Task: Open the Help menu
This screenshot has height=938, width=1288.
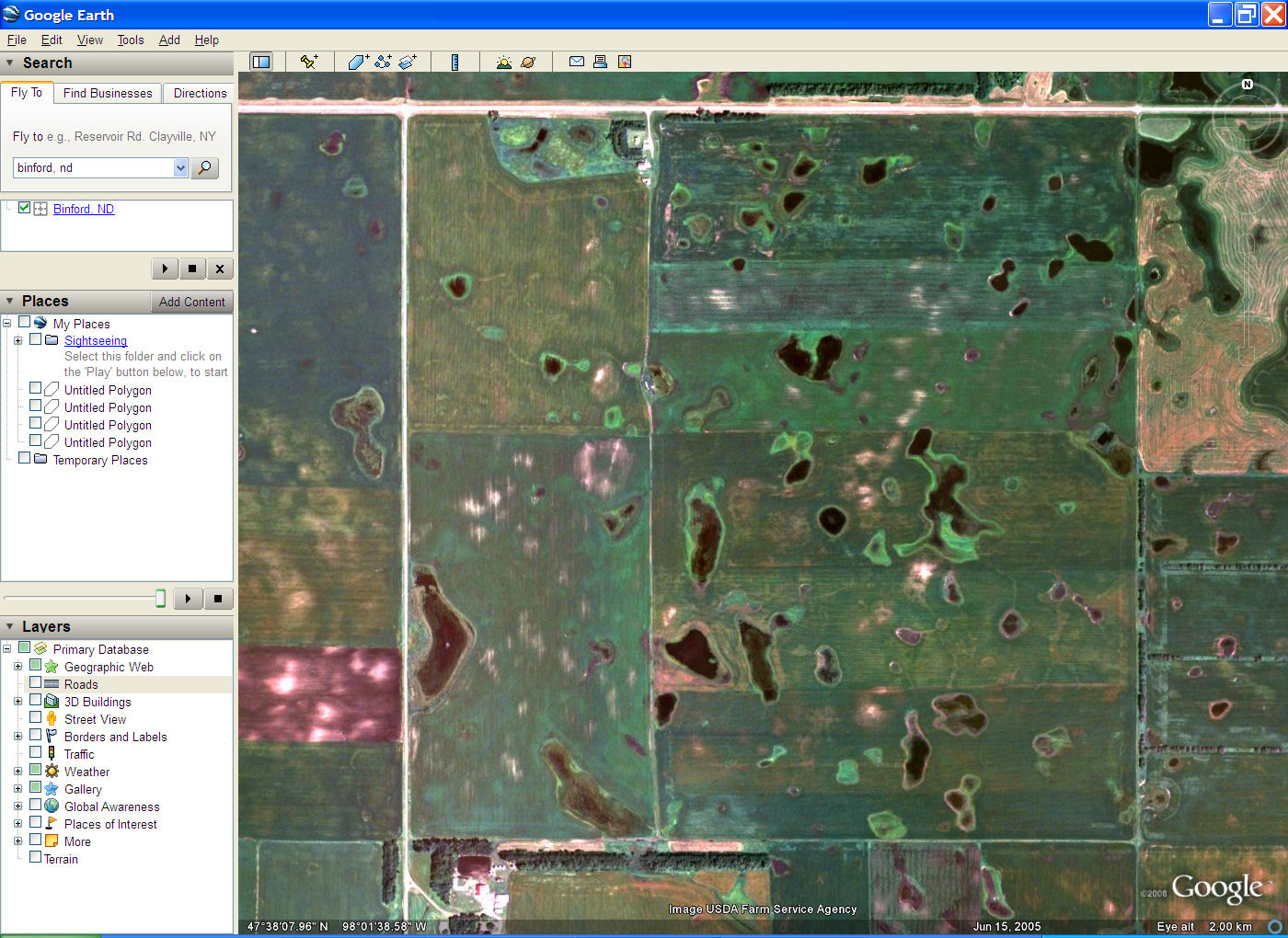Action: [207, 40]
